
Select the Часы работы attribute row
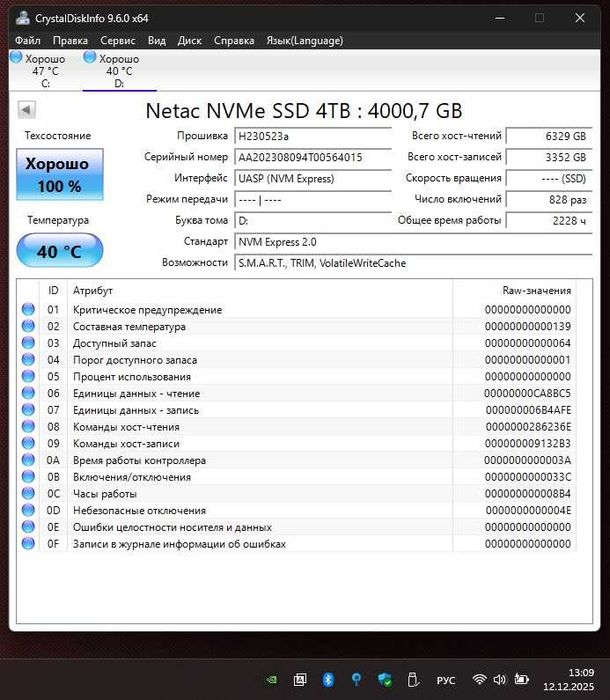(297, 494)
